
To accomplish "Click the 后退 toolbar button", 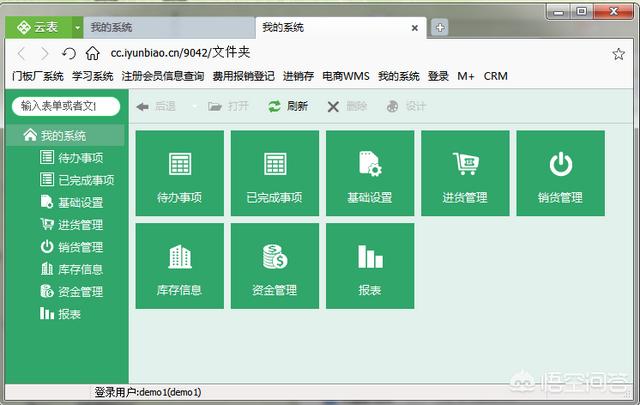I will (x=156, y=107).
